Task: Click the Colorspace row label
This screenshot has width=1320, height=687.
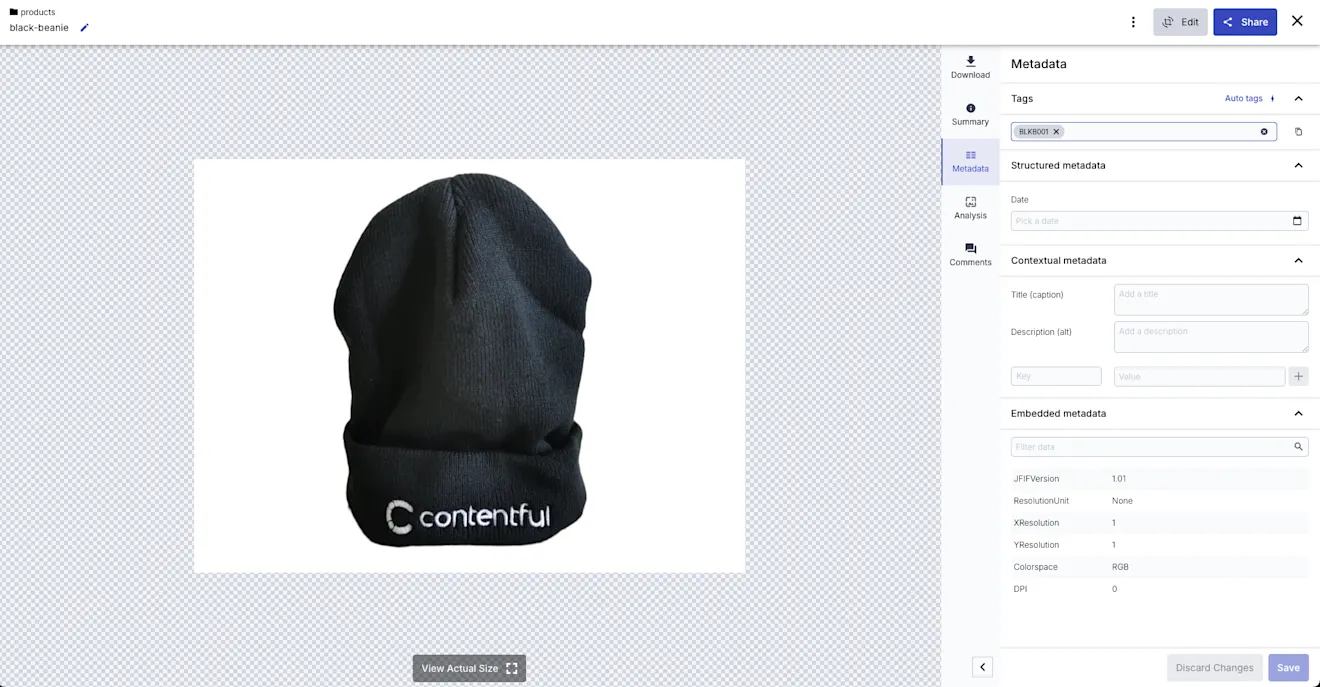Action: coord(1035,567)
